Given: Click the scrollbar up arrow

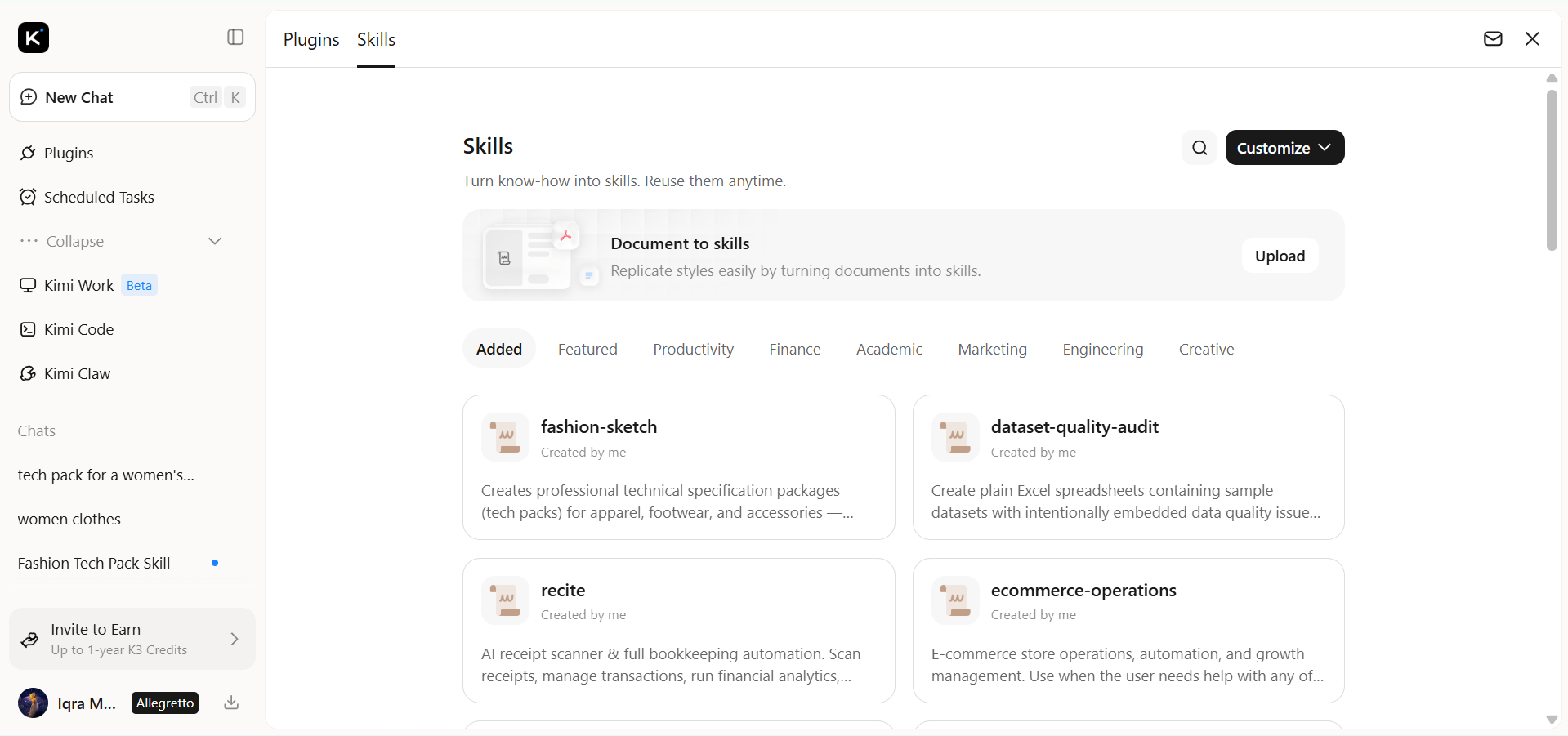Looking at the screenshot, I should tap(1552, 78).
